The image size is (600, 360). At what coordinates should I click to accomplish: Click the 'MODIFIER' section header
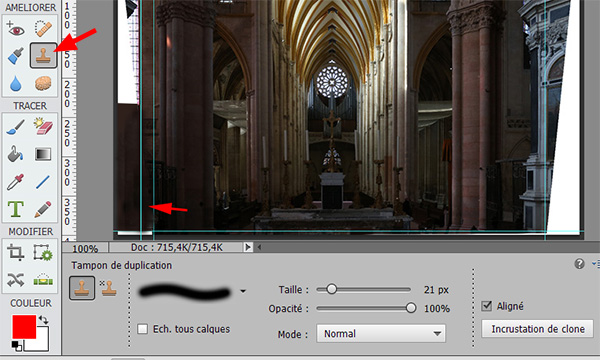coord(31,231)
